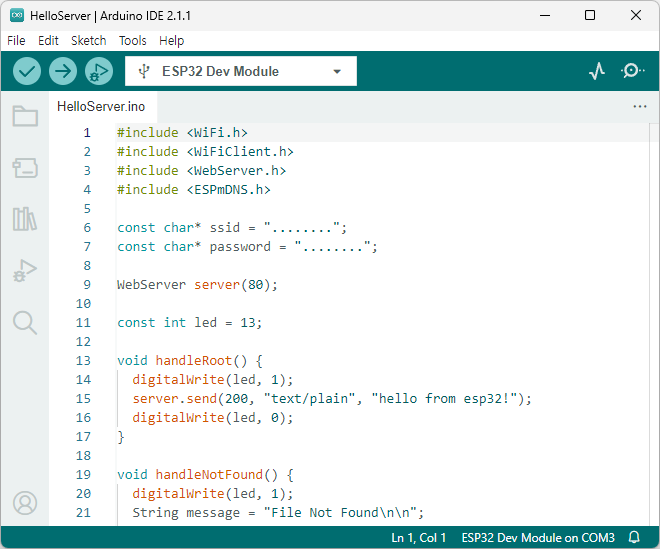
Task: Click the digitalWrite(led, 0); line
Action: (213, 418)
